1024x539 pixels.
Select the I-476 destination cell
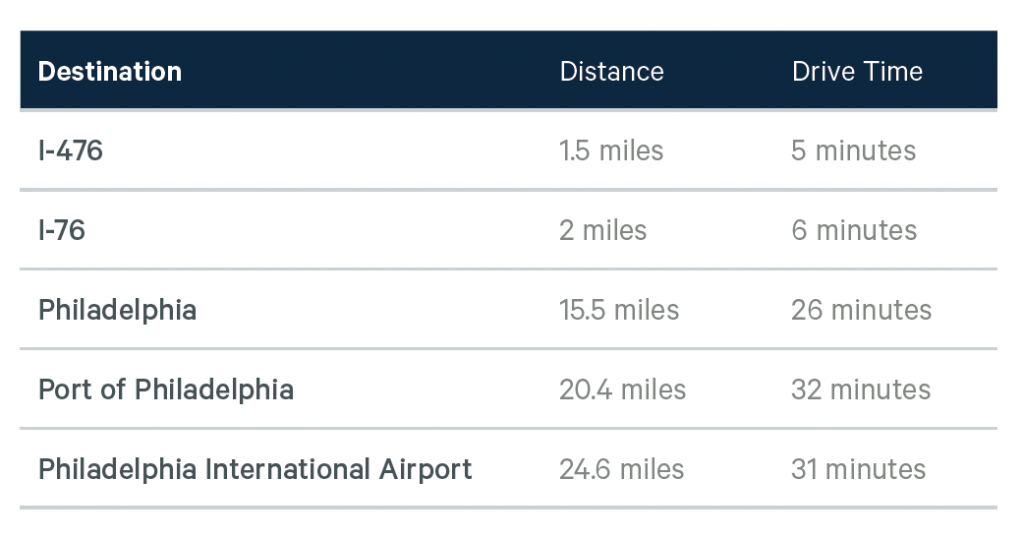(71, 151)
